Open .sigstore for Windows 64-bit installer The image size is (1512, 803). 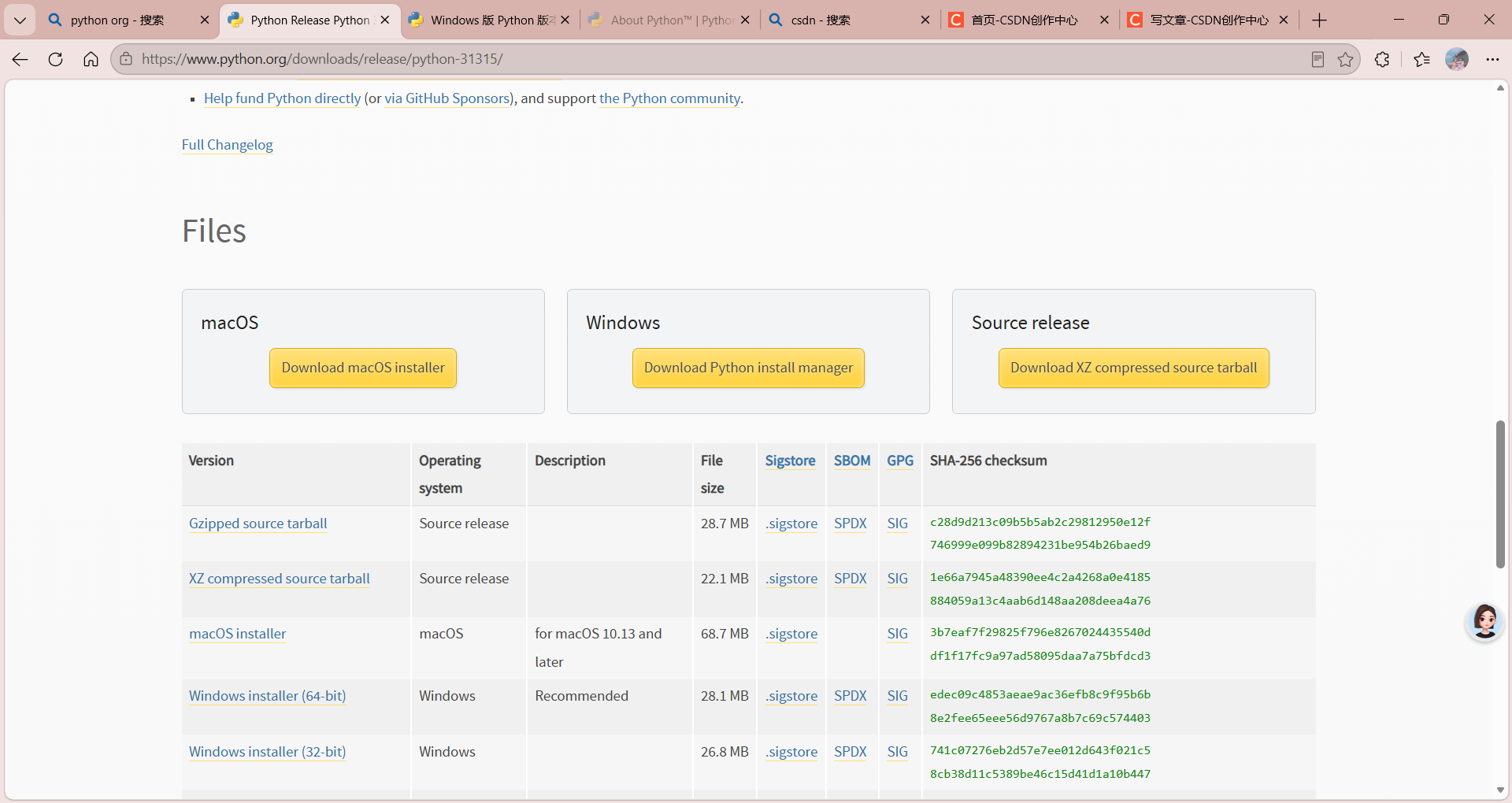tap(791, 696)
